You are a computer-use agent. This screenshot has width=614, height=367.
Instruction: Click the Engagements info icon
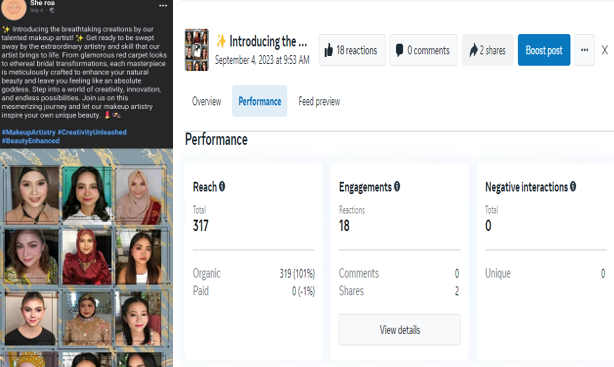click(x=397, y=186)
